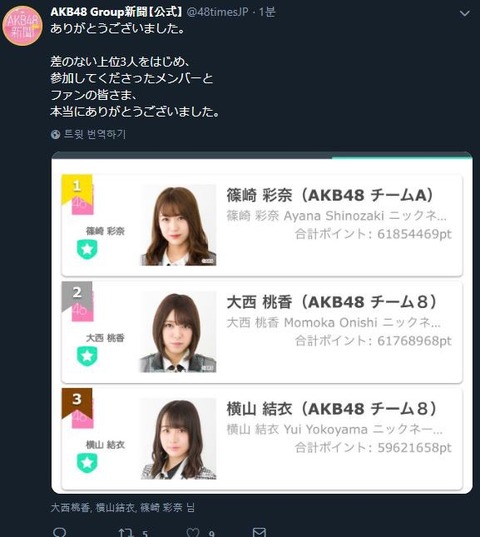Open Momoka Onishi's portrait photo
The height and width of the screenshot is (537, 480).
178,332
